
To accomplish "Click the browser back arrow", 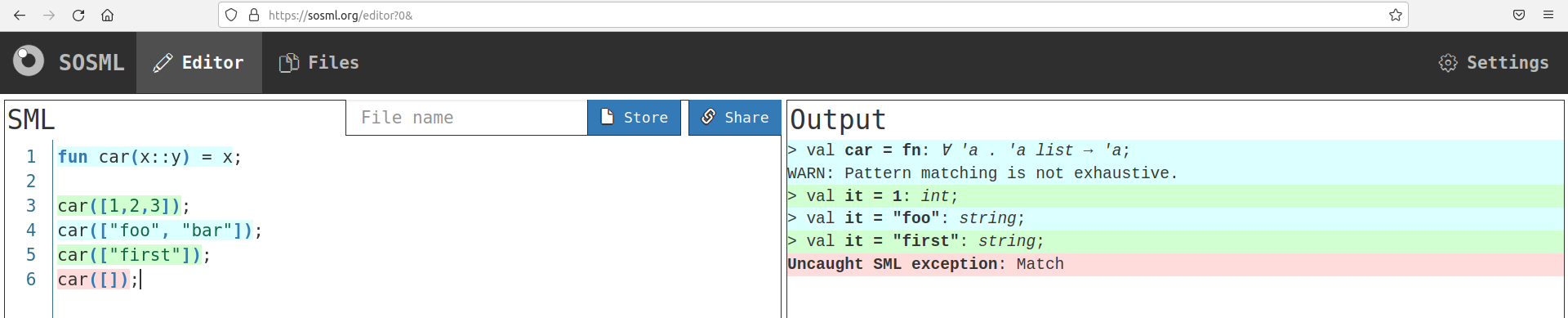I will pyautogui.click(x=20, y=15).
